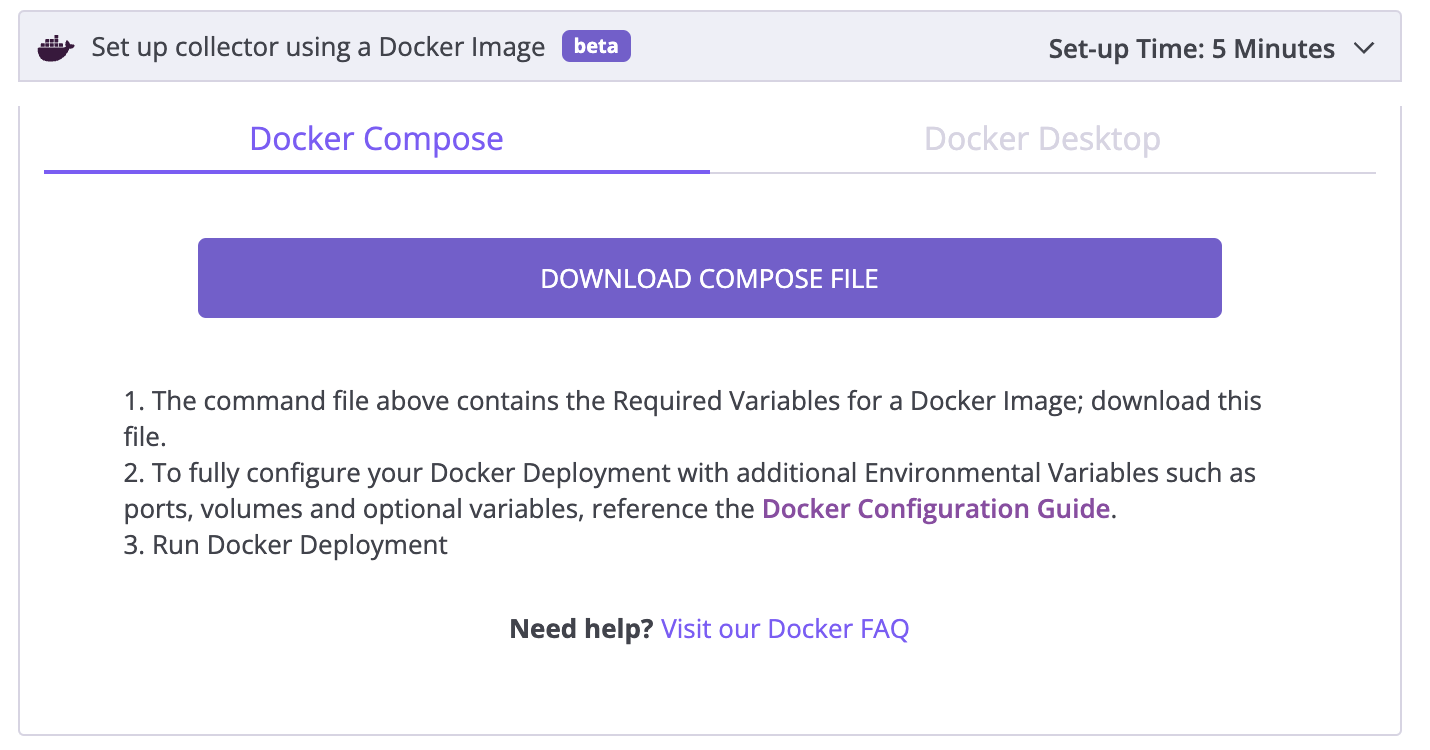The width and height of the screenshot is (1430, 750).
Task: Select the Docker Compose tab
Action: [376, 138]
